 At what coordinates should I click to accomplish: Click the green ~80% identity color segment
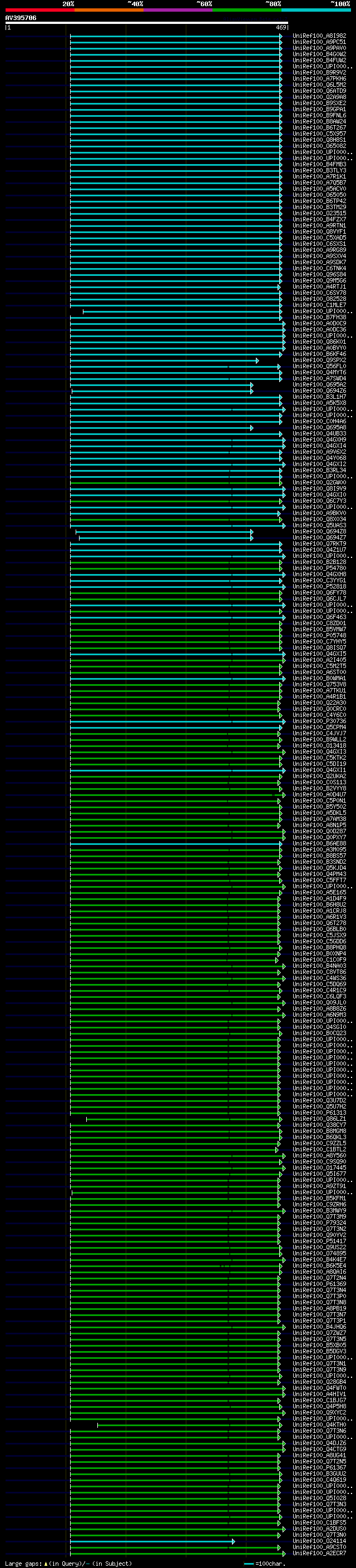247,10
